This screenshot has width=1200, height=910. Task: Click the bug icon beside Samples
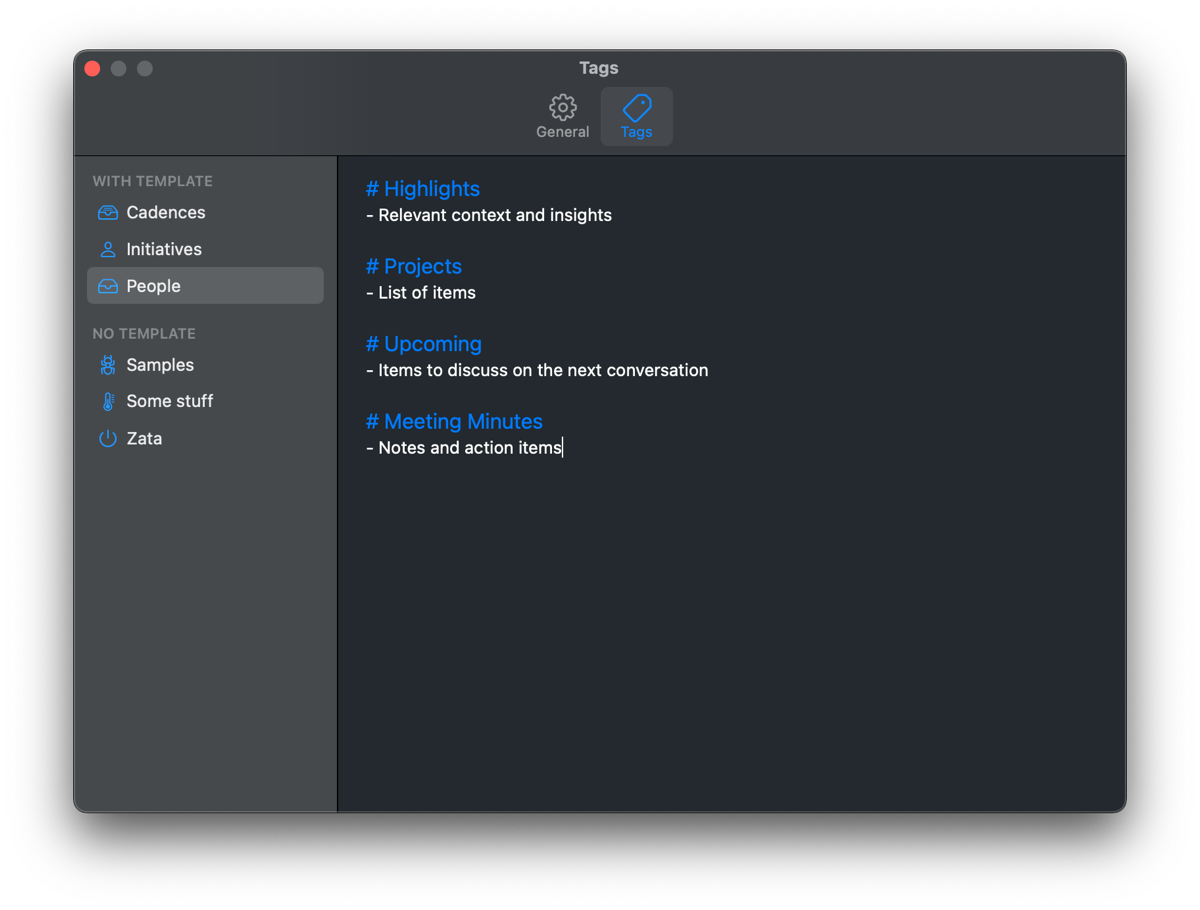[108, 365]
